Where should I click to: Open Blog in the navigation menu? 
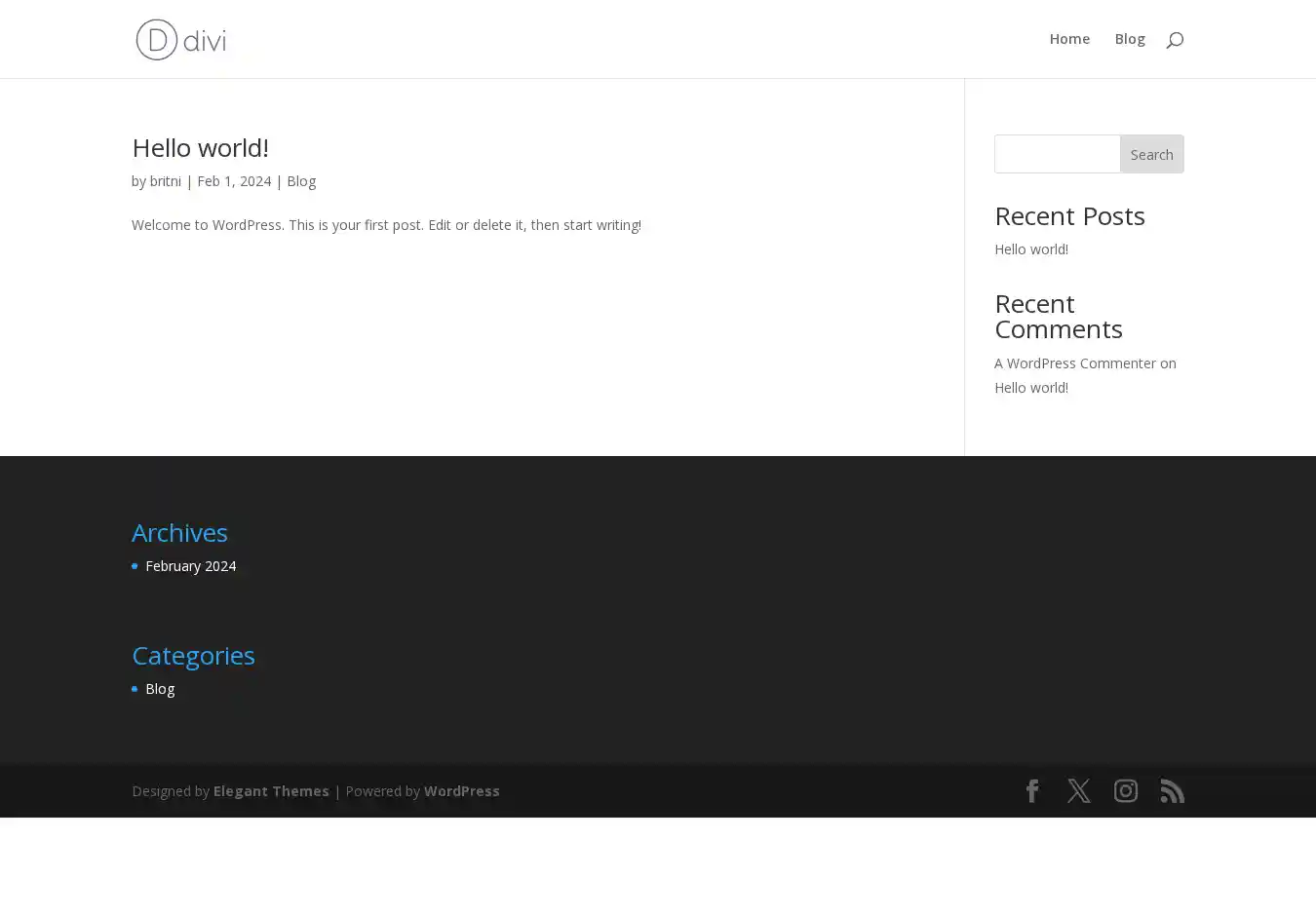tap(1130, 39)
